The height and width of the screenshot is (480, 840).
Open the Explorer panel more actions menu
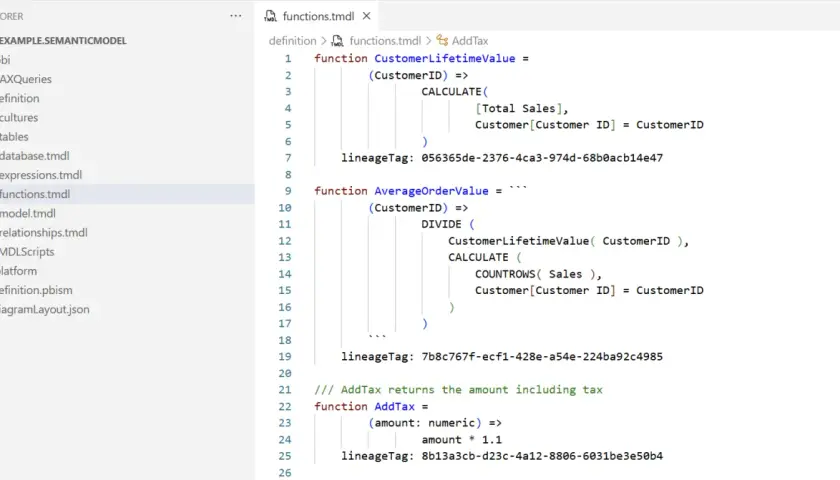[236, 16]
